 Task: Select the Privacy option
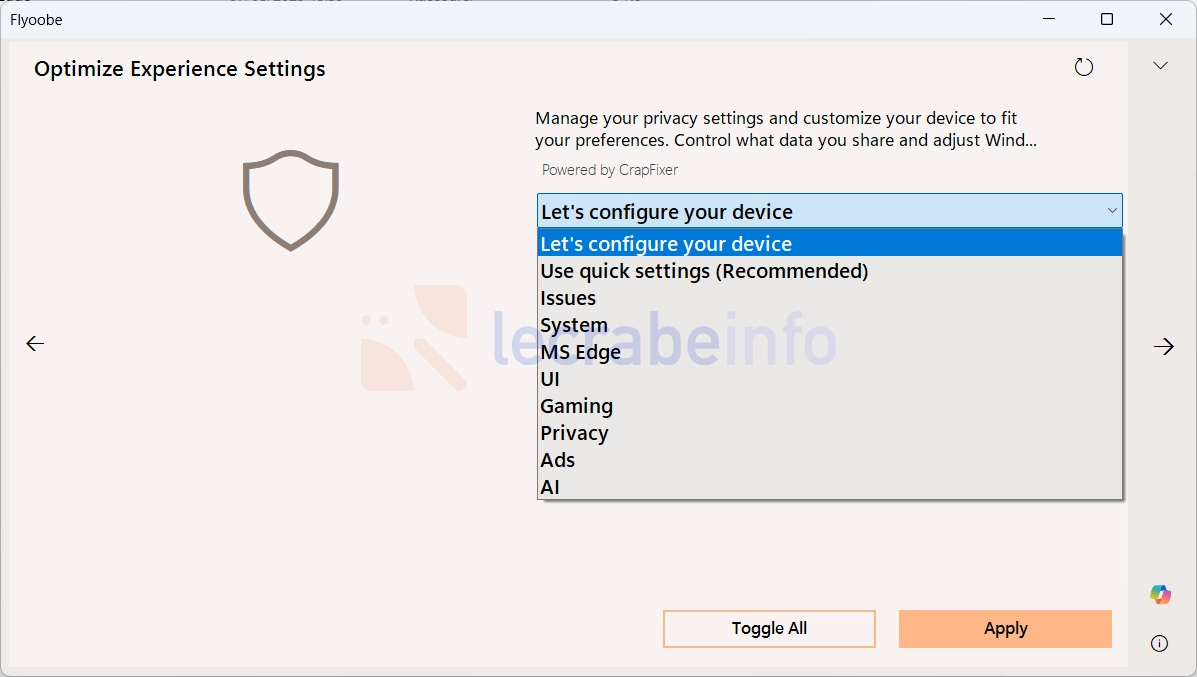click(830, 433)
